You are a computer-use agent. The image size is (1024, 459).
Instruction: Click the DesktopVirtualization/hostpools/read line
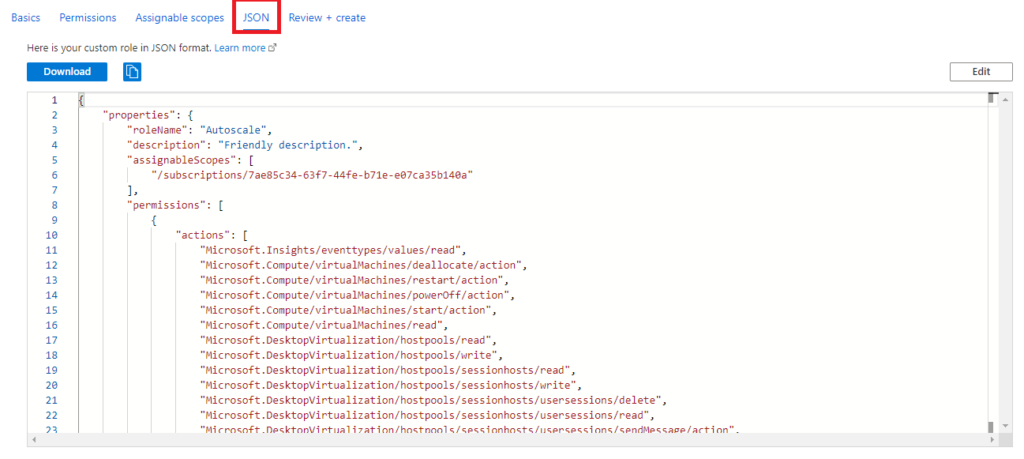click(x=349, y=340)
